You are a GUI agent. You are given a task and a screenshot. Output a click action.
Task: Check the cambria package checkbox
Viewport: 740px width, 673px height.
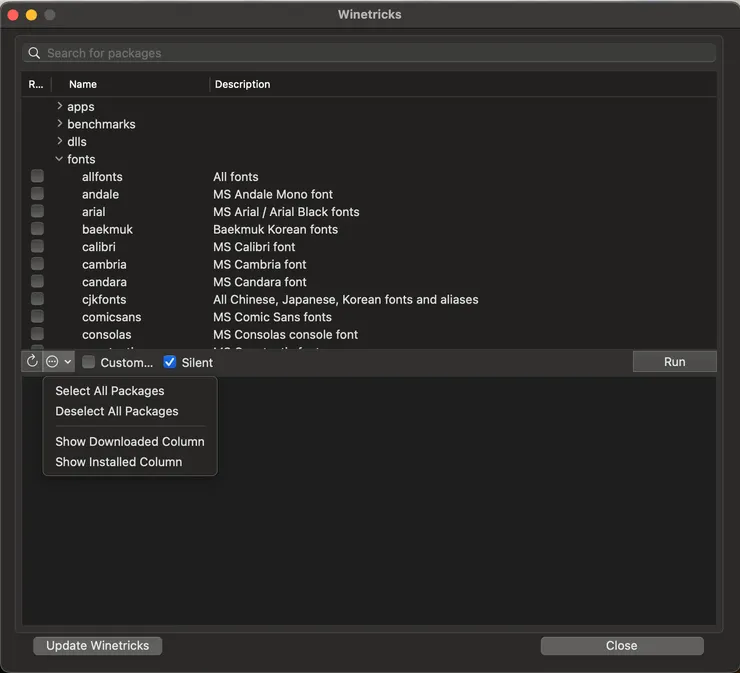37,263
